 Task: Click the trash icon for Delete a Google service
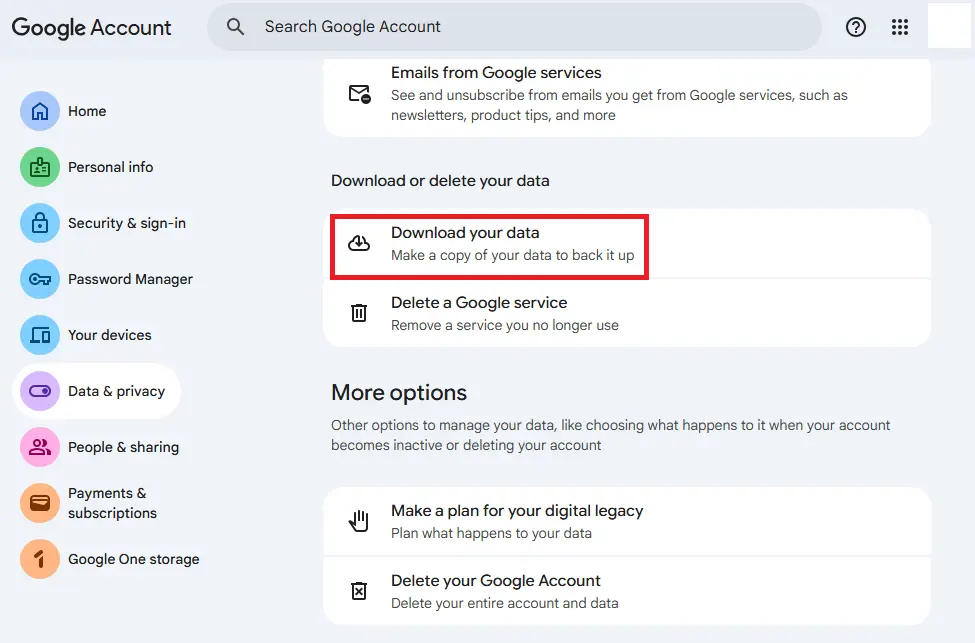[359, 312]
